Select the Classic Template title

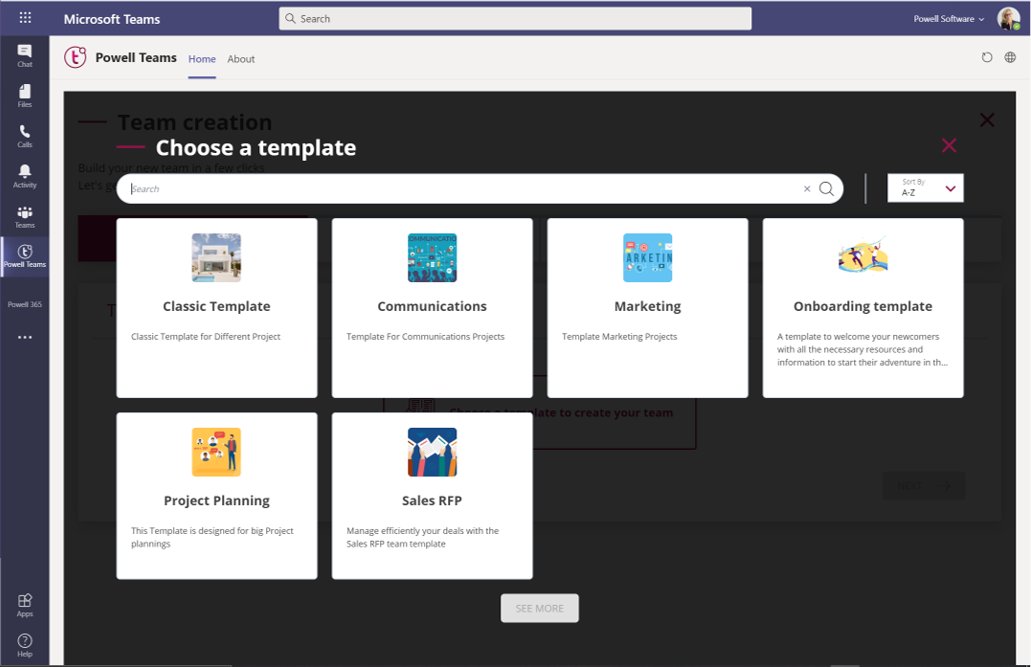pos(216,306)
